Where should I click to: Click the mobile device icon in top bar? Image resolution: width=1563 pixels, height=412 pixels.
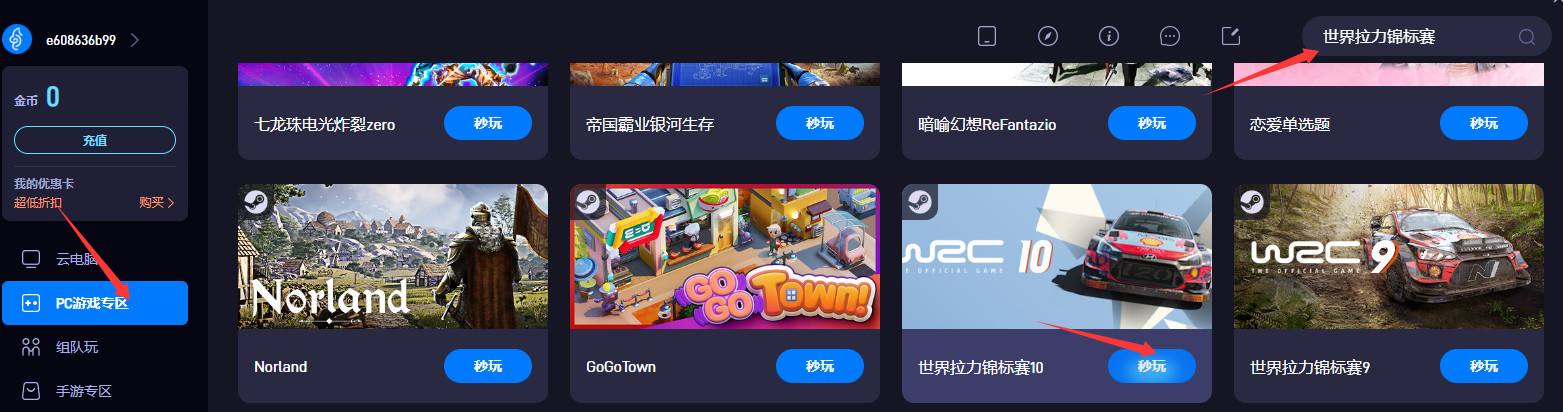click(x=987, y=36)
